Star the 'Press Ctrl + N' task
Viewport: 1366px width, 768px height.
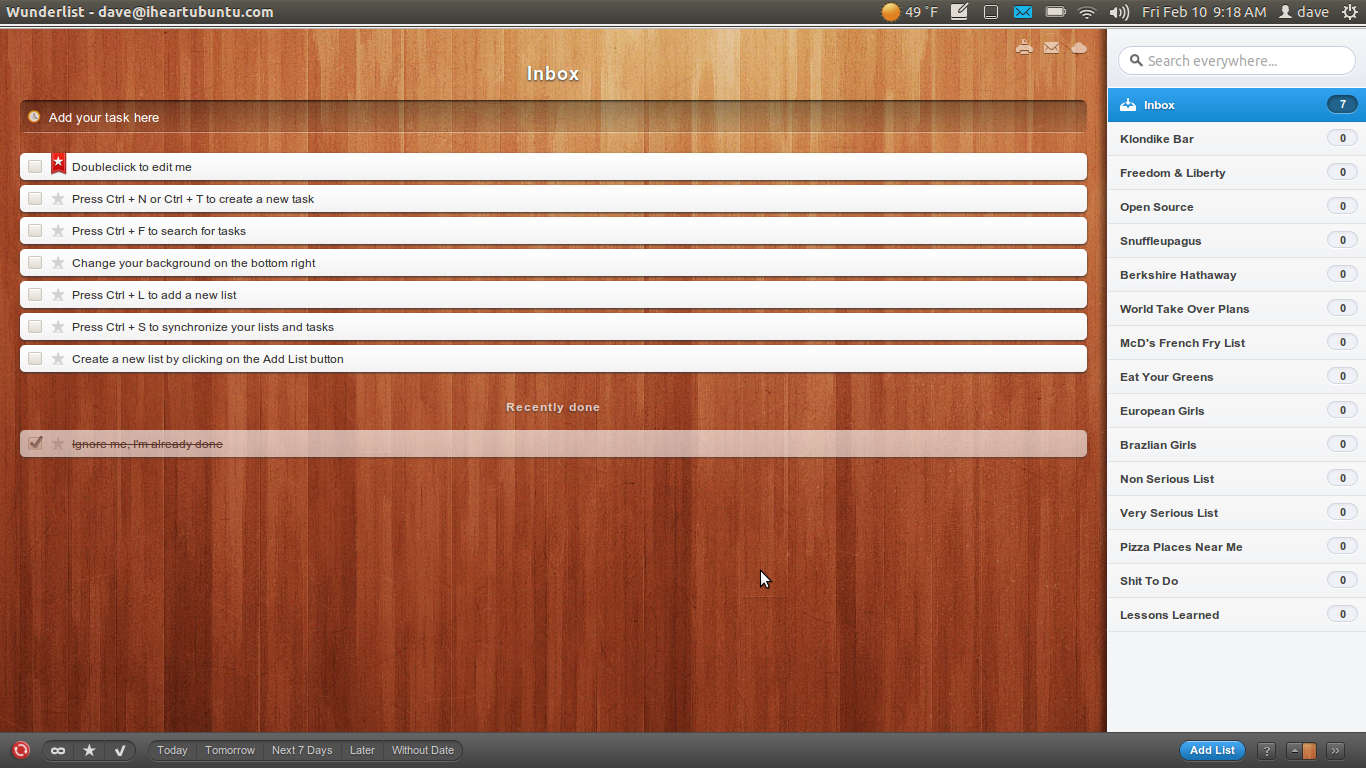click(x=58, y=199)
